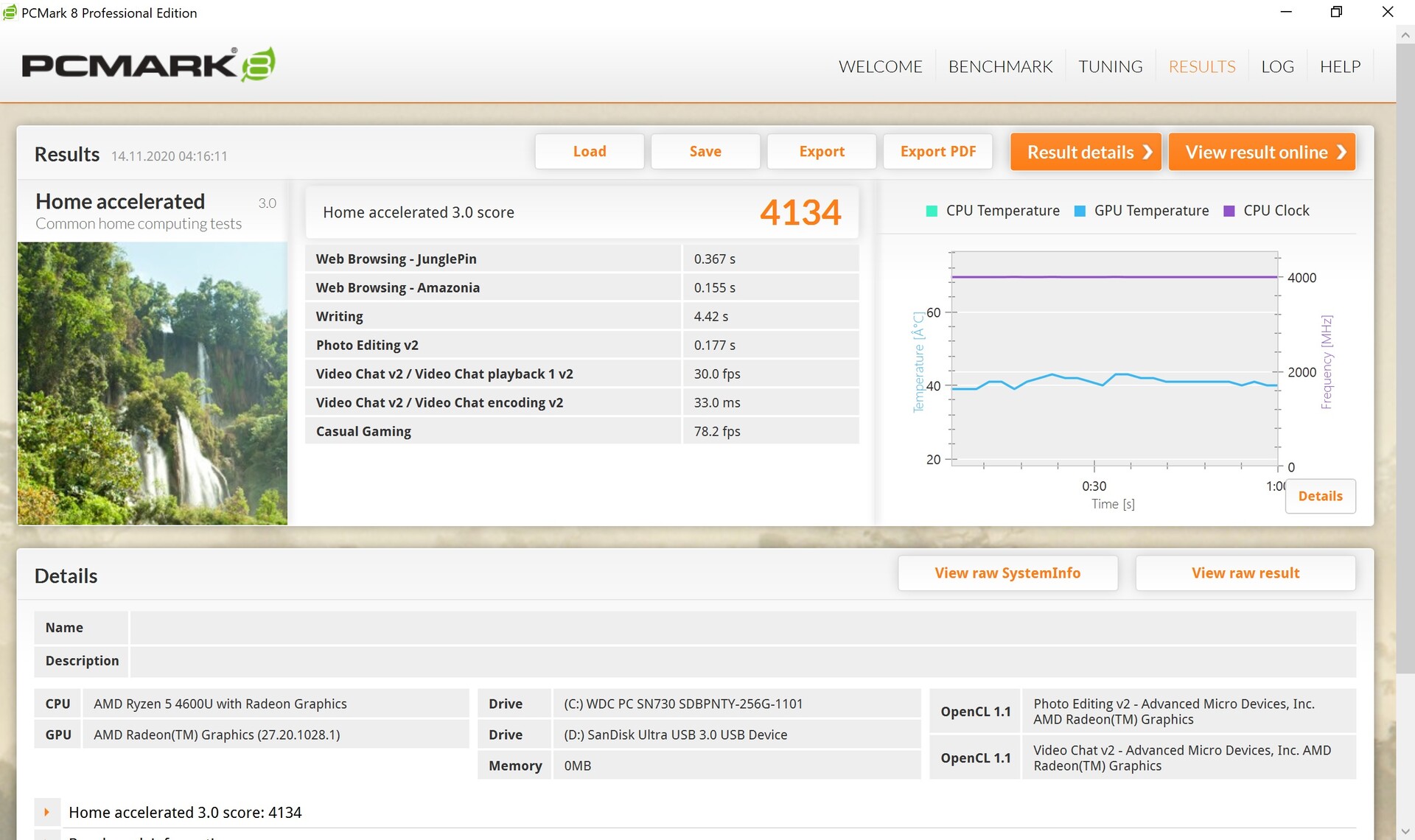Open chart Details button

(1319, 496)
